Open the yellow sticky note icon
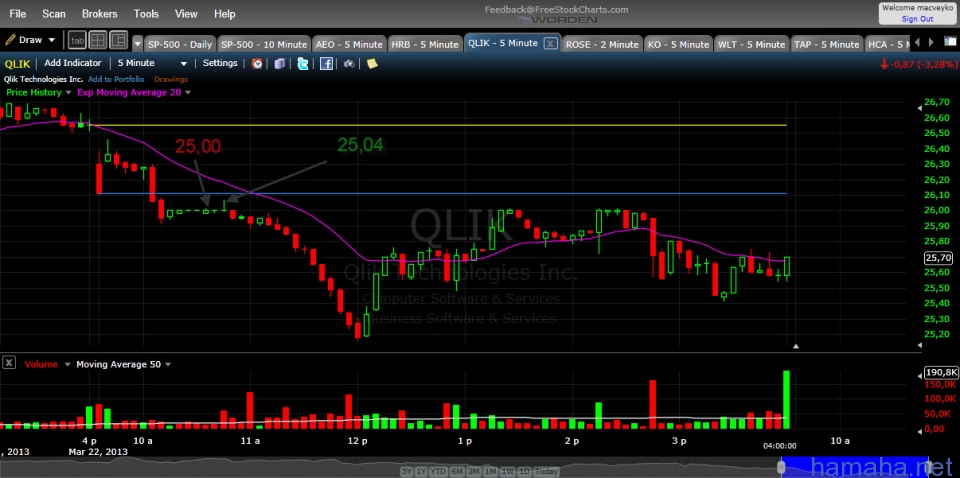Screen dimensions: 960x478 pos(372,63)
